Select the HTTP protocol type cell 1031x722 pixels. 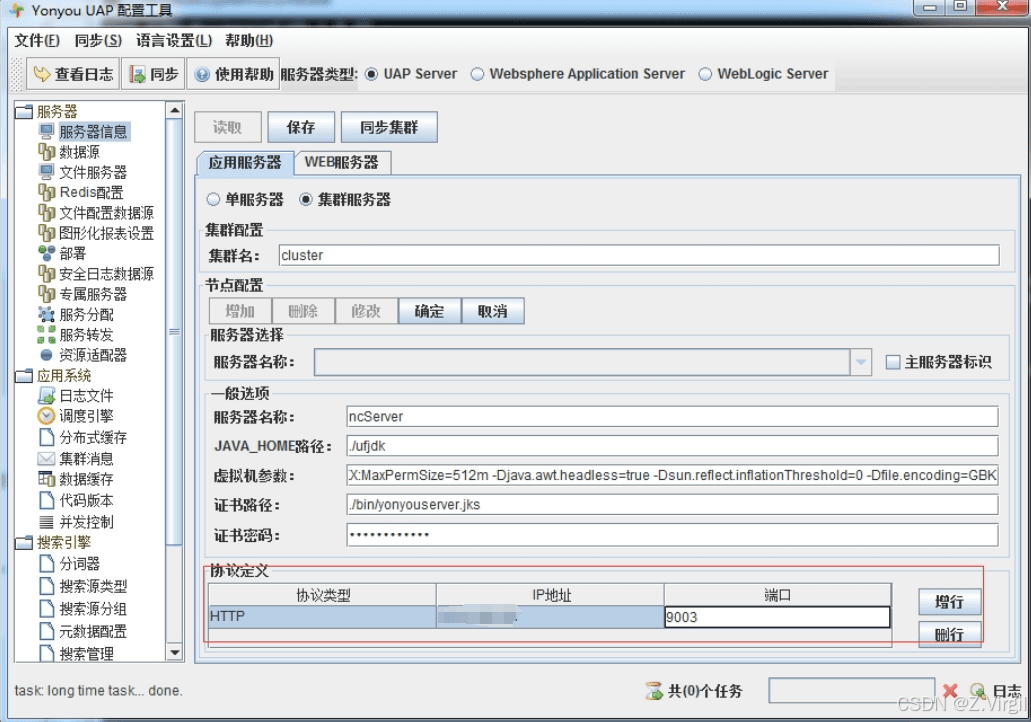click(322, 617)
